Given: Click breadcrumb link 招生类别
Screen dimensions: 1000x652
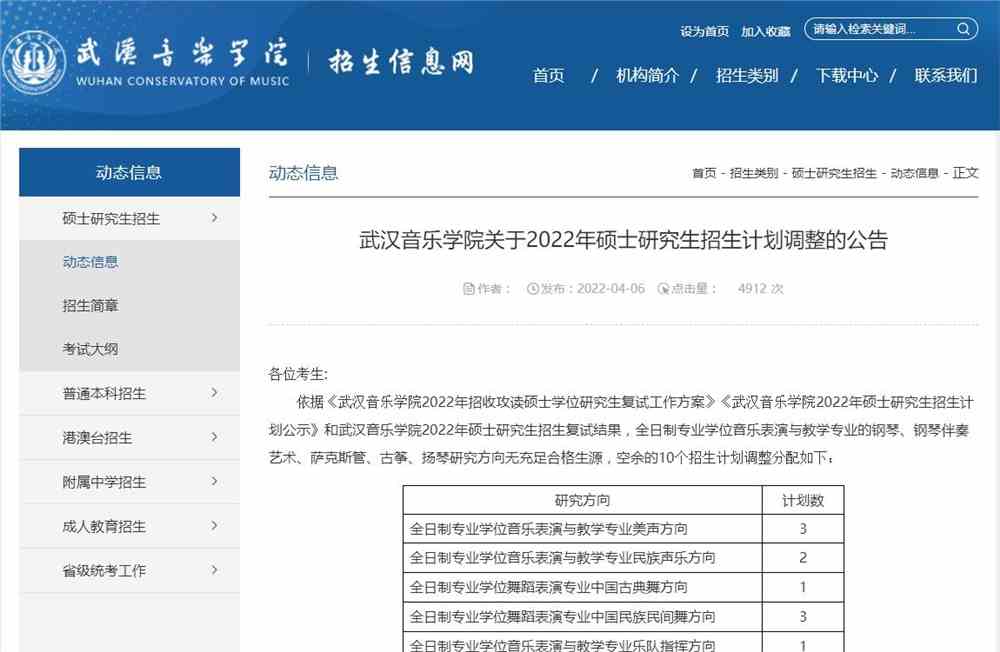Looking at the screenshot, I should (754, 173).
